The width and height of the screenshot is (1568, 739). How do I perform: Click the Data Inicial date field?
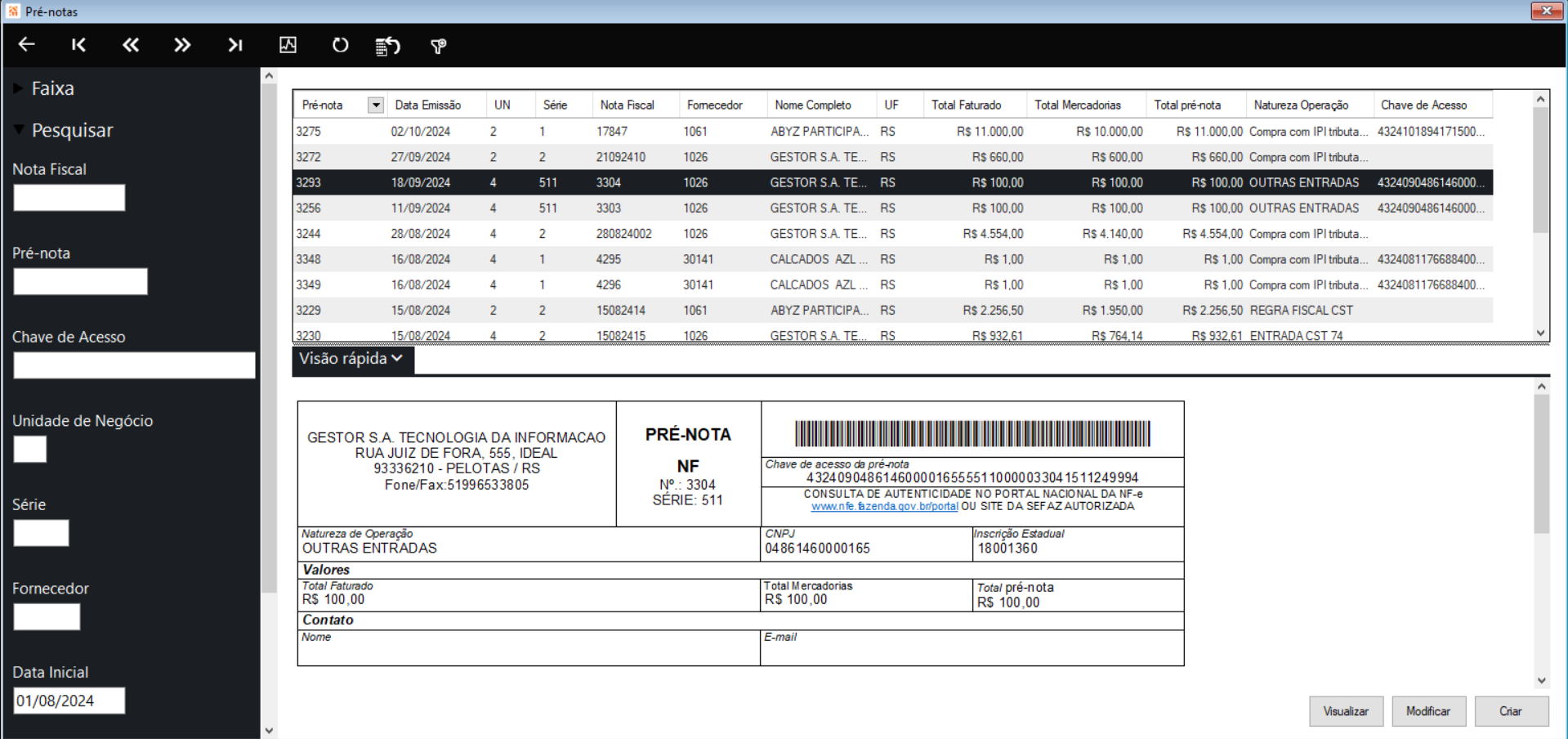(69, 701)
